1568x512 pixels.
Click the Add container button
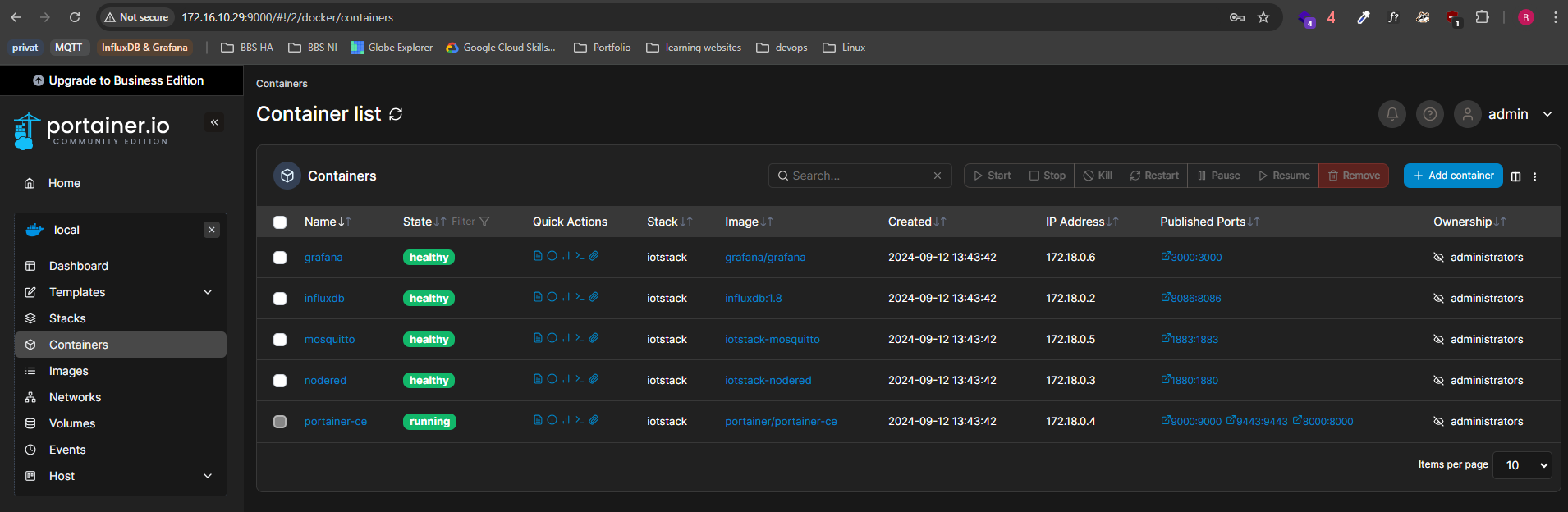1453,176
